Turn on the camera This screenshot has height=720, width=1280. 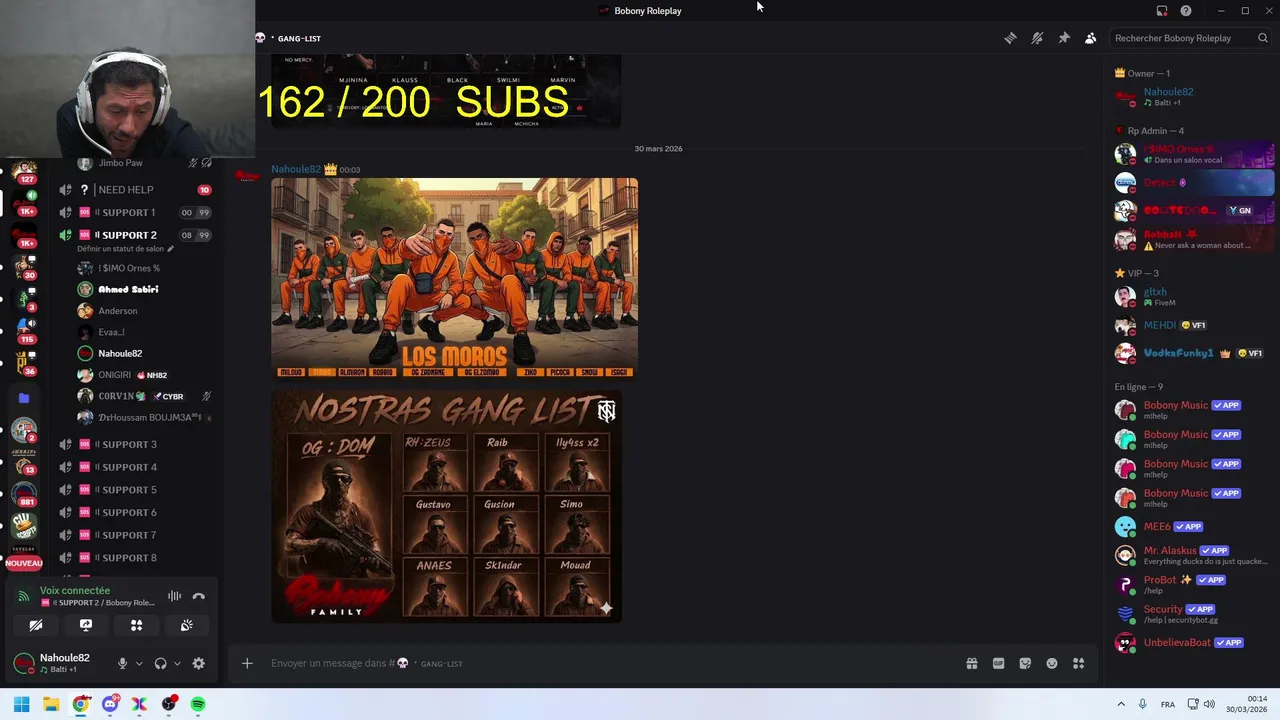click(x=36, y=625)
